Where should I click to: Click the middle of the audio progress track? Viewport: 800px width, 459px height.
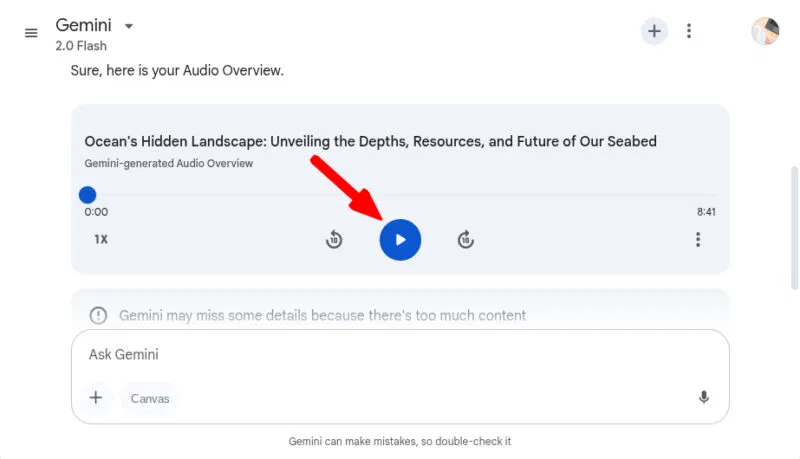pos(401,195)
